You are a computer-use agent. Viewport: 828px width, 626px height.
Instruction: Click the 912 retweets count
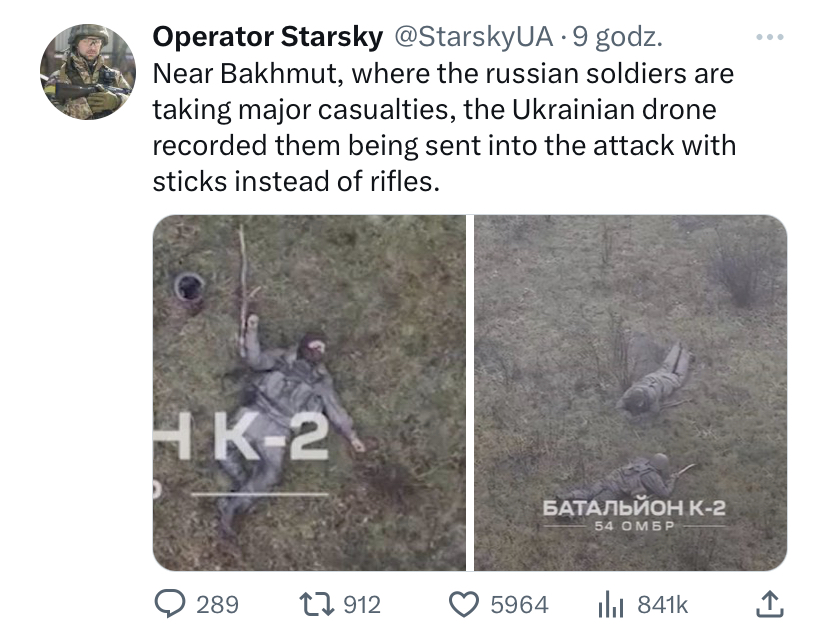coord(362,604)
